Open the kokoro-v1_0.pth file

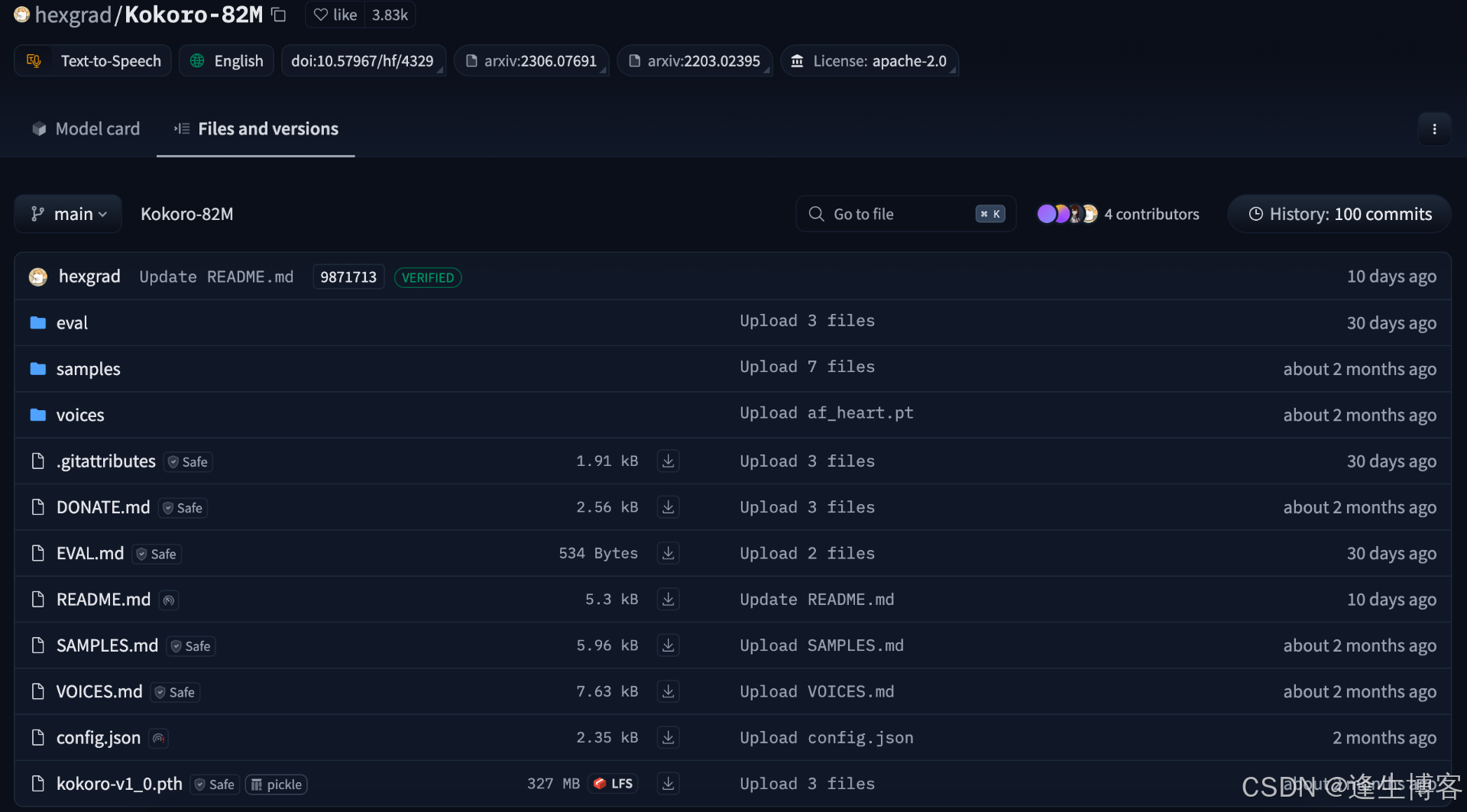119,785
